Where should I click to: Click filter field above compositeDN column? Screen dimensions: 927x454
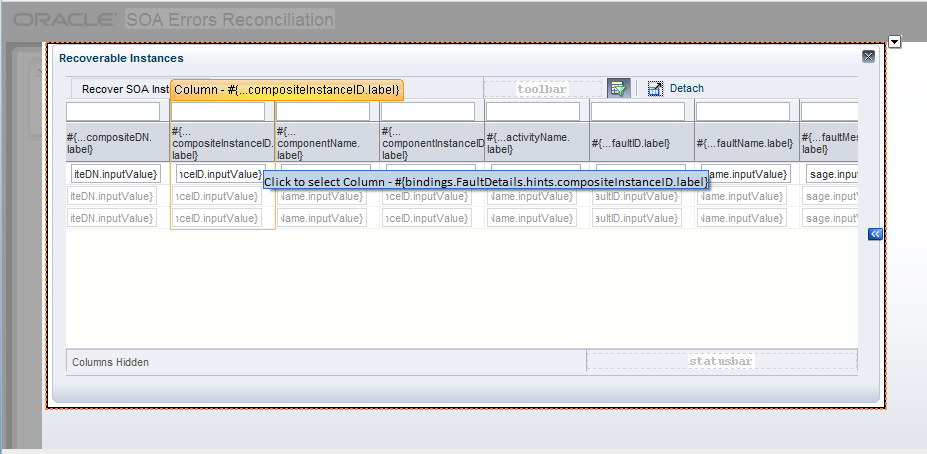coord(113,111)
